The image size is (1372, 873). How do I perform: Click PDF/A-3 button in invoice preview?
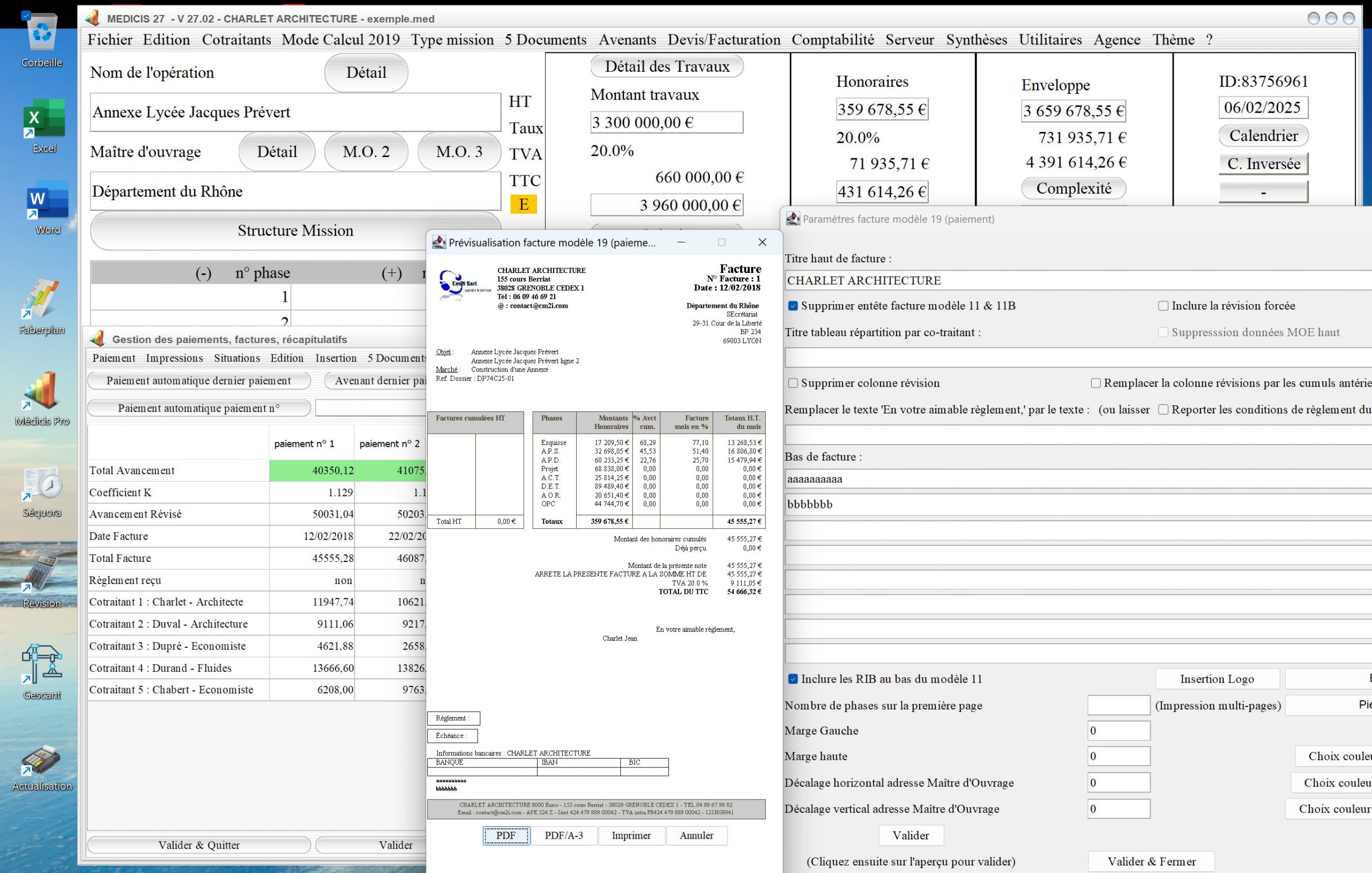coord(563,835)
